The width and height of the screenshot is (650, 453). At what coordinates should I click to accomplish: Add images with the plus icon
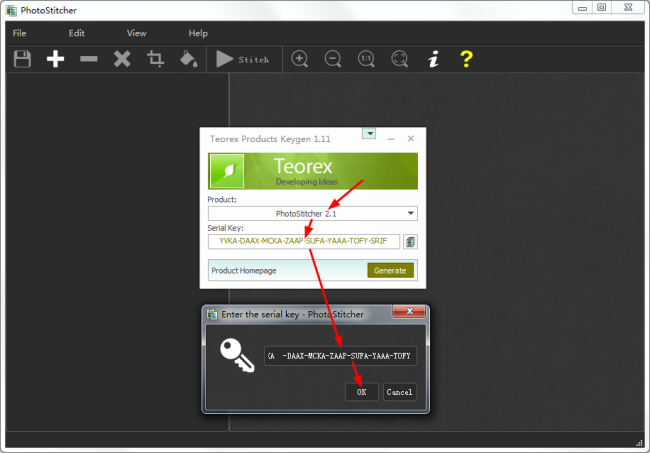point(56,59)
